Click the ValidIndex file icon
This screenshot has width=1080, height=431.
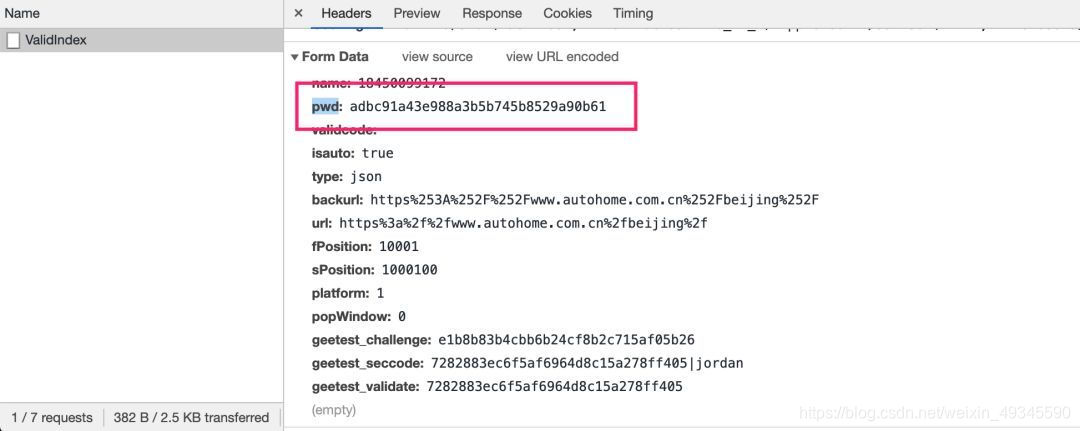(x=12, y=41)
